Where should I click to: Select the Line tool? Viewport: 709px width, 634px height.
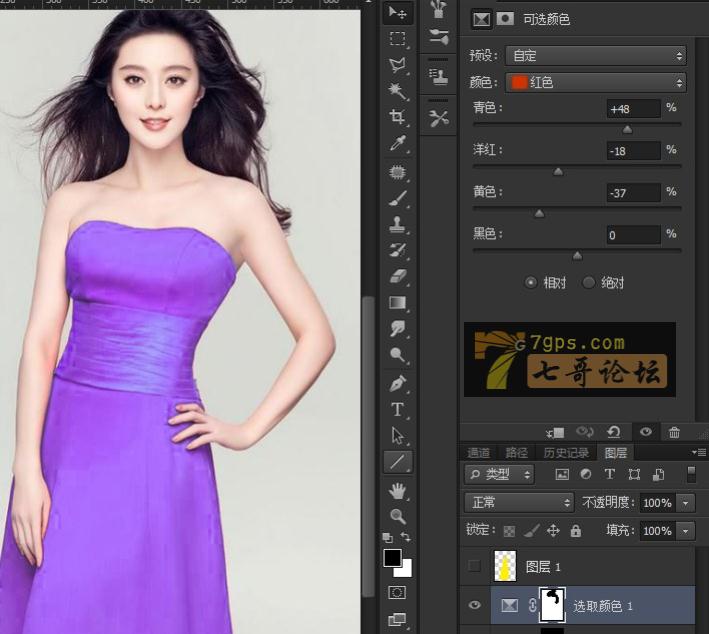click(397, 462)
